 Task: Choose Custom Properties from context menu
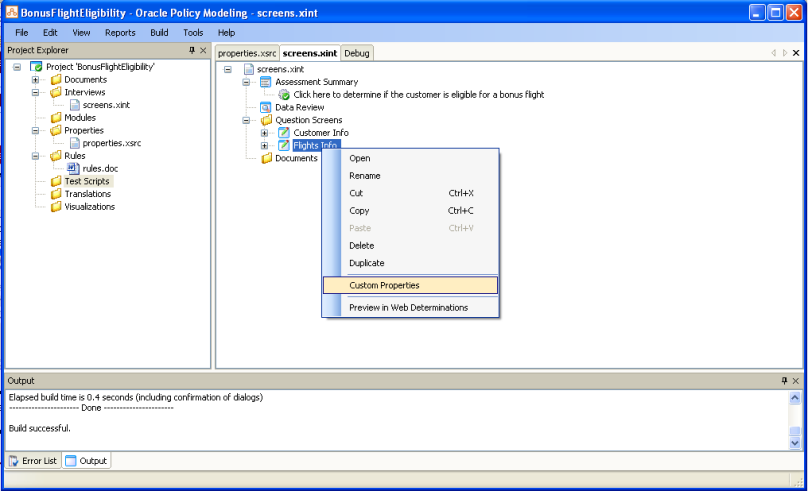410,285
